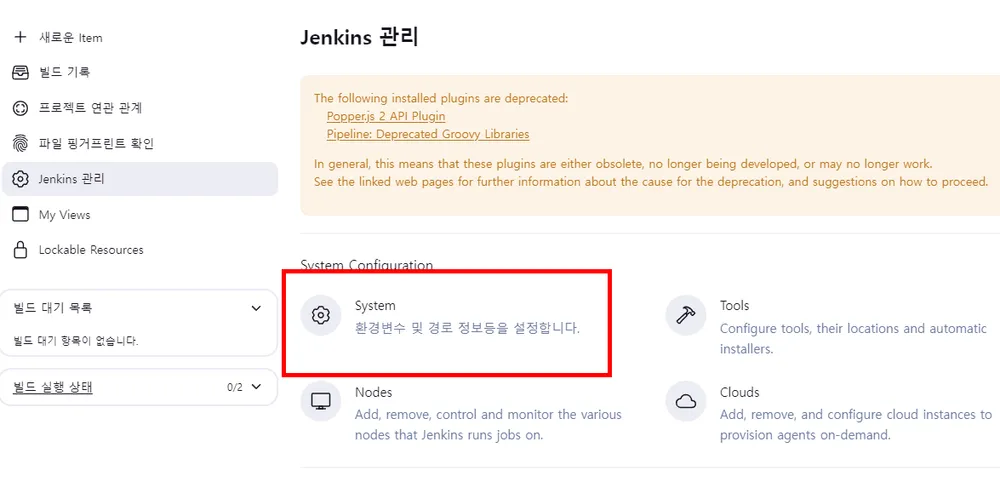1000x489 pixels.
Task: Expand the 빌드 실행 상태 chevron
Action: [256, 386]
